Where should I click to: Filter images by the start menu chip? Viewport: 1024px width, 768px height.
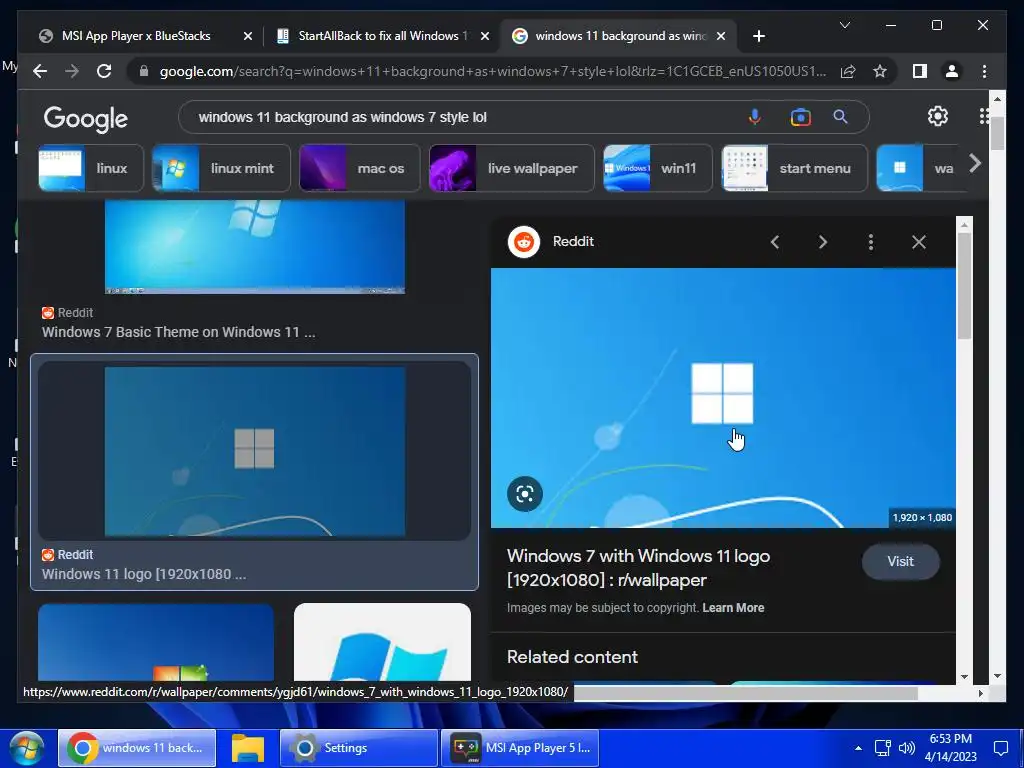[794, 168]
